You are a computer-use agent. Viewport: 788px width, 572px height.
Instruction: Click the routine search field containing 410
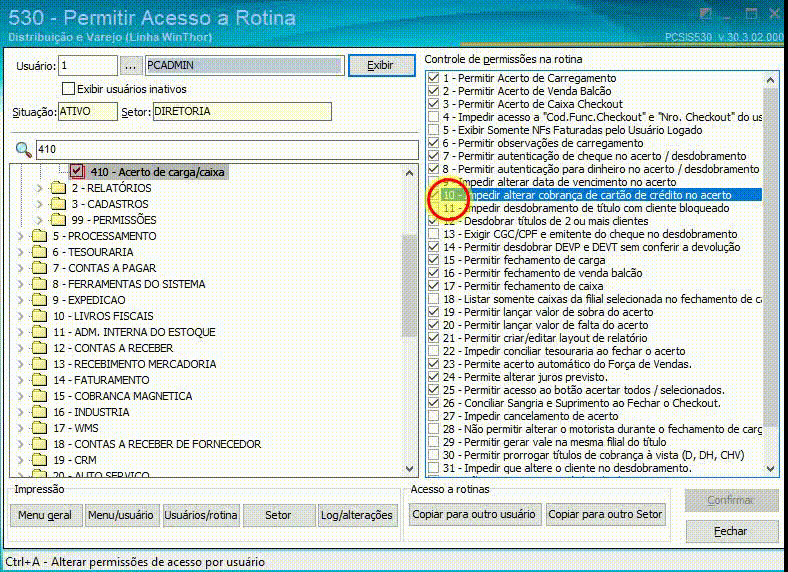[x=227, y=149]
